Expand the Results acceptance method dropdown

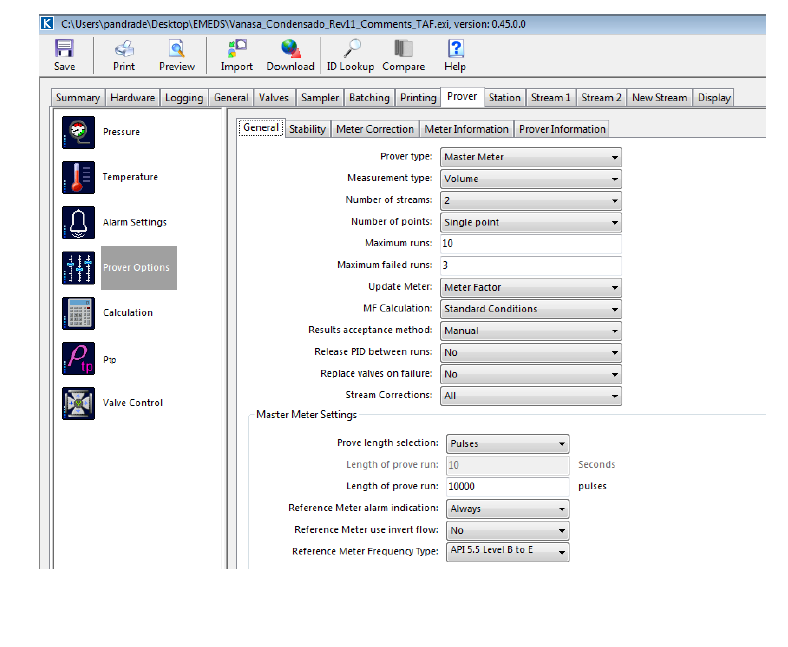tap(531, 331)
